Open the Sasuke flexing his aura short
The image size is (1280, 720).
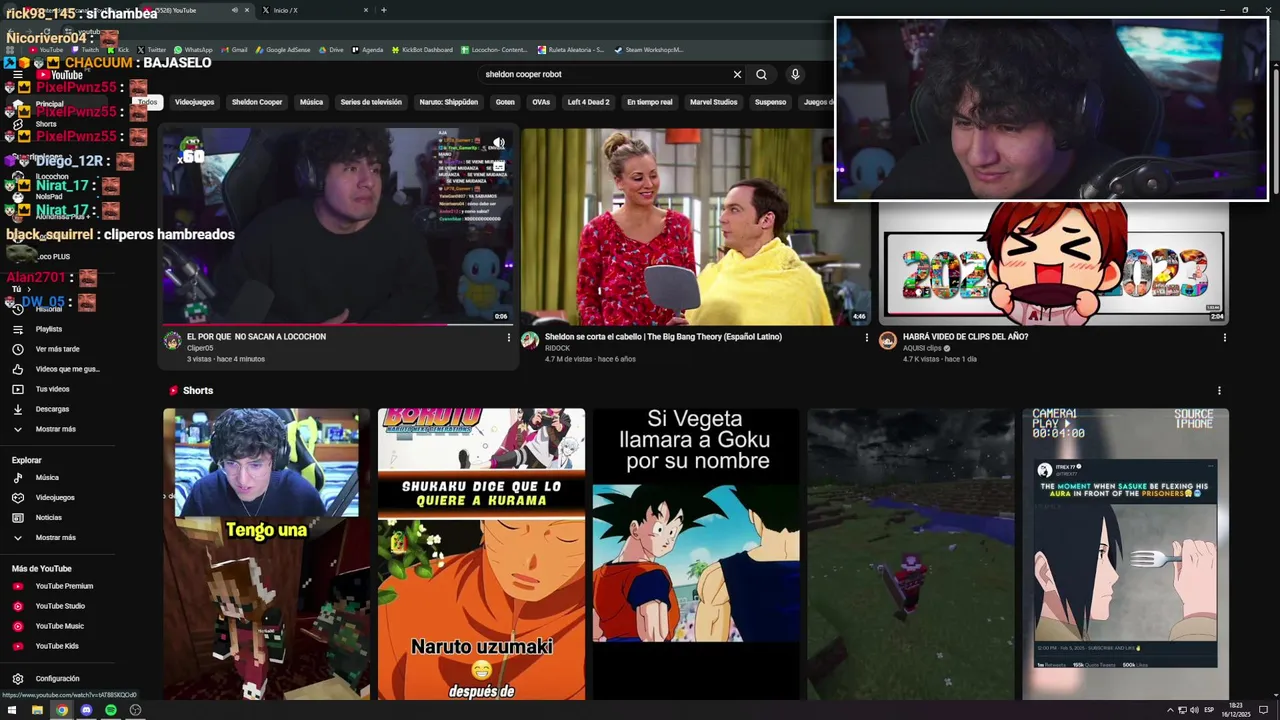[1125, 554]
